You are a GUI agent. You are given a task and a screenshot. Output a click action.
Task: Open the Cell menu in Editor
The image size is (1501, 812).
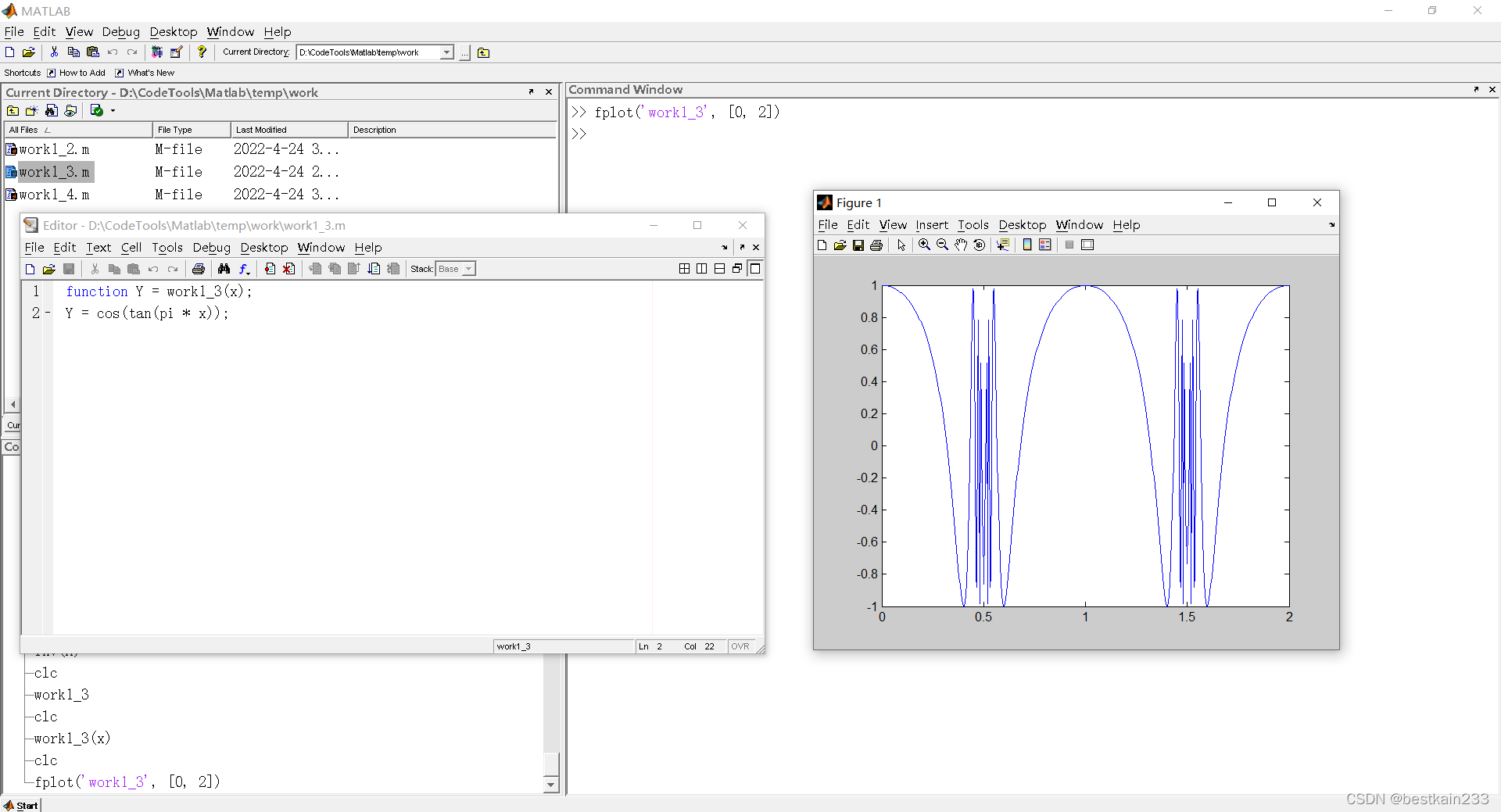(x=131, y=248)
